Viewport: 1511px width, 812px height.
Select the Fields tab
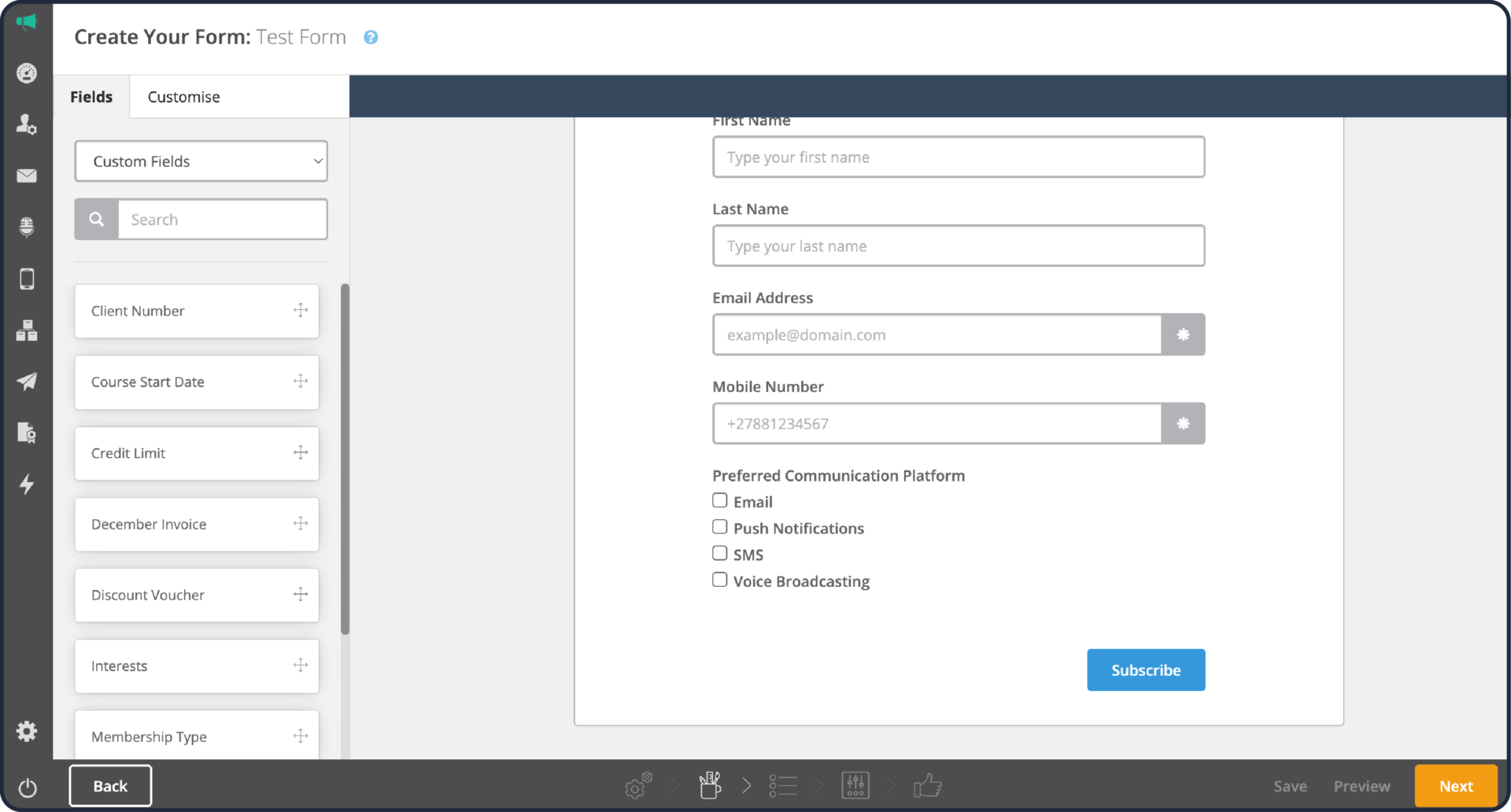pyautogui.click(x=91, y=96)
